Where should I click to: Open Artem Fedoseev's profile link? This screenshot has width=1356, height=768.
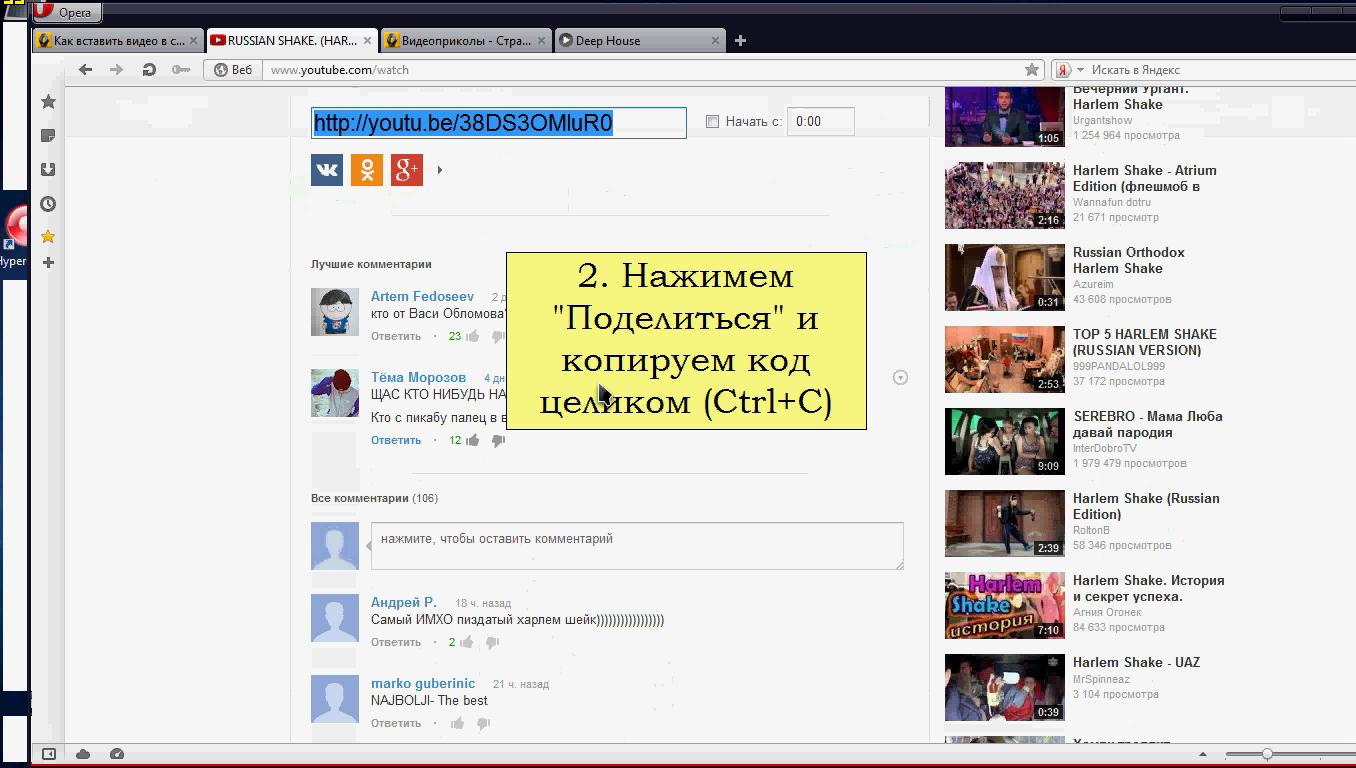coord(423,296)
